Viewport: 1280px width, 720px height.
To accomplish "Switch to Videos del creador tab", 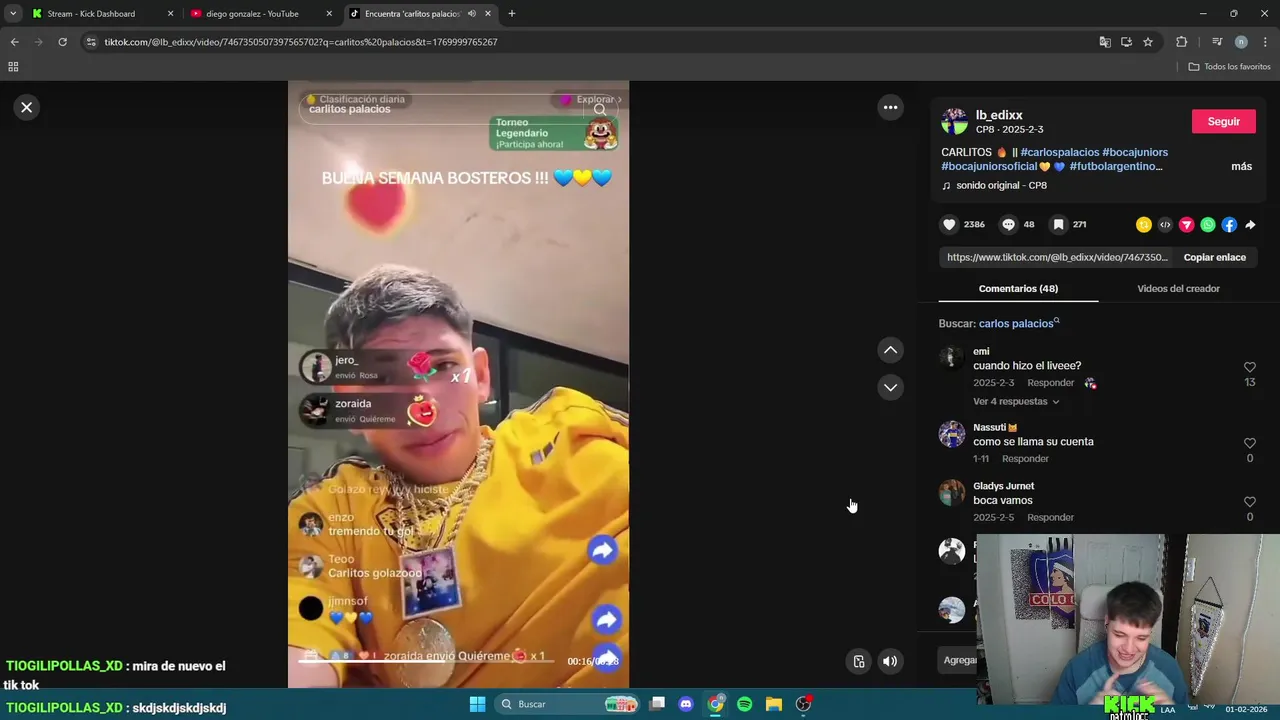I will [1178, 288].
